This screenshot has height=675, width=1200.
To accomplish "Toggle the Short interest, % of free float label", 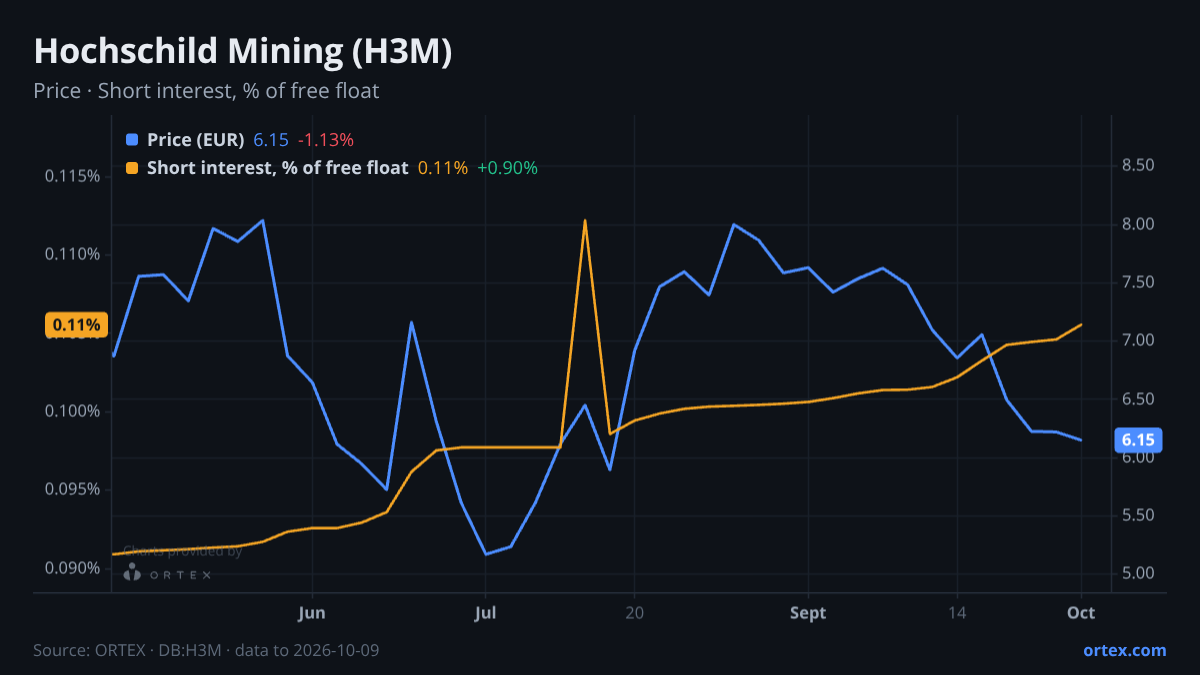I will [277, 168].
